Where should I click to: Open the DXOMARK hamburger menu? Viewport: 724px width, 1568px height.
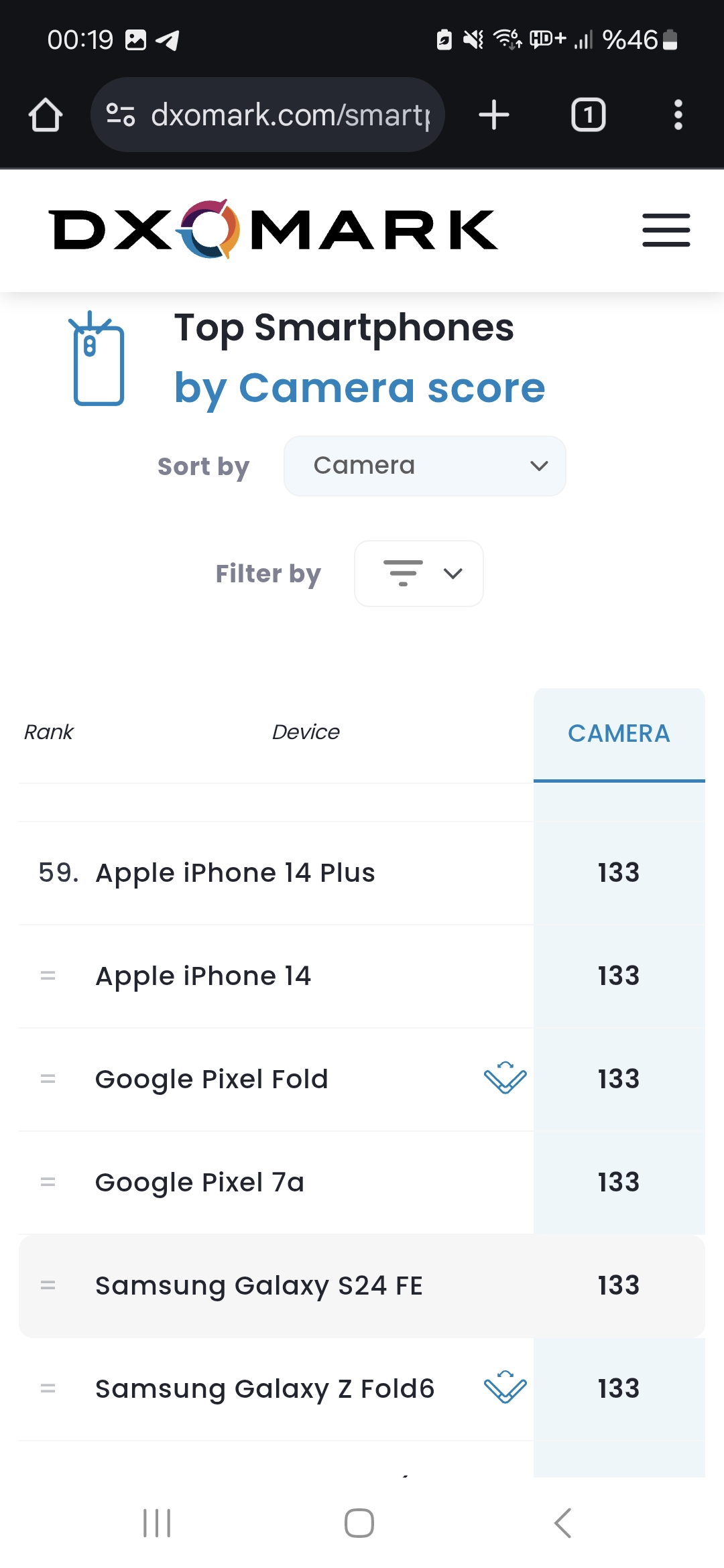[666, 231]
